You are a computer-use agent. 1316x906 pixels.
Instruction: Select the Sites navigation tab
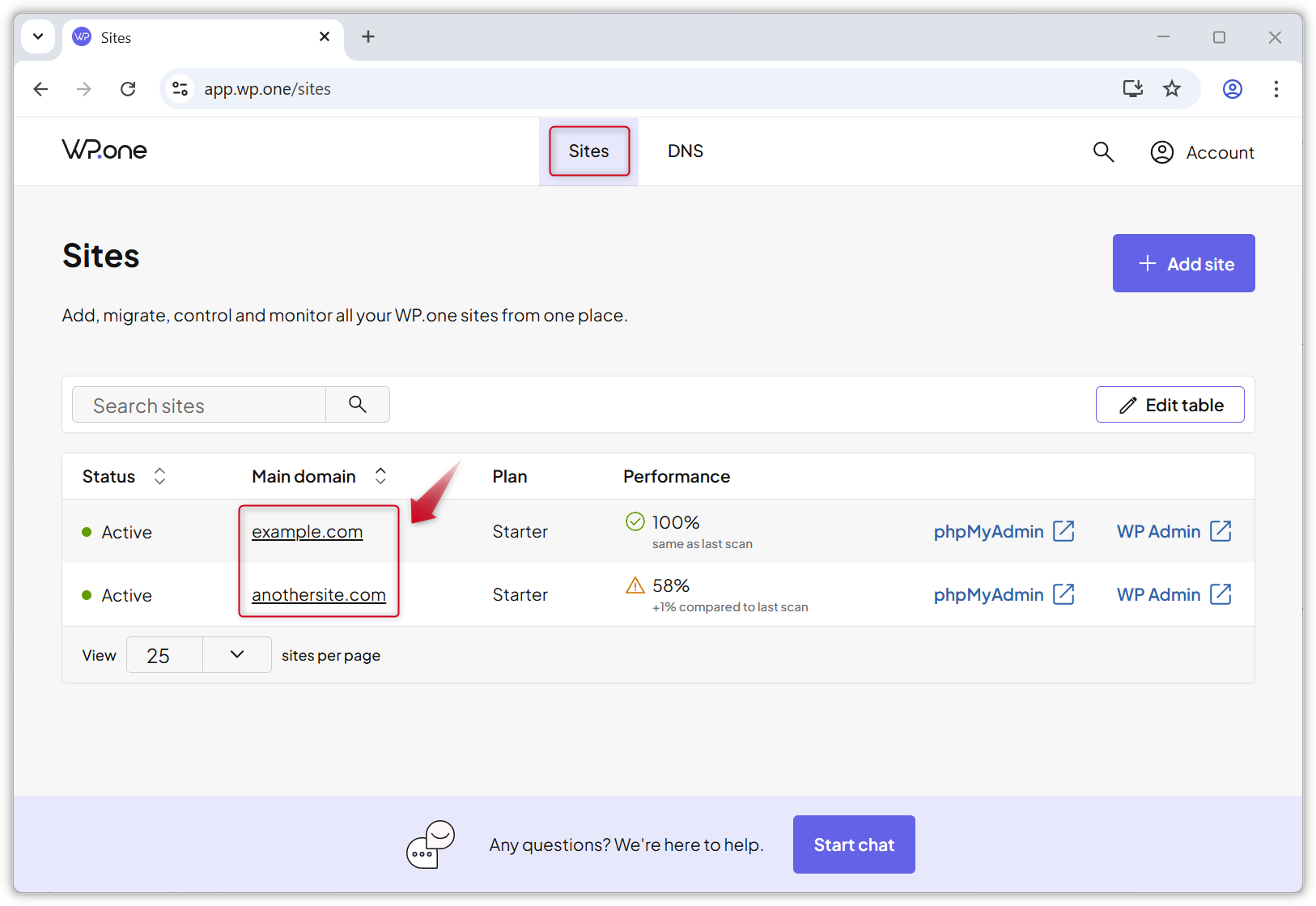point(588,151)
